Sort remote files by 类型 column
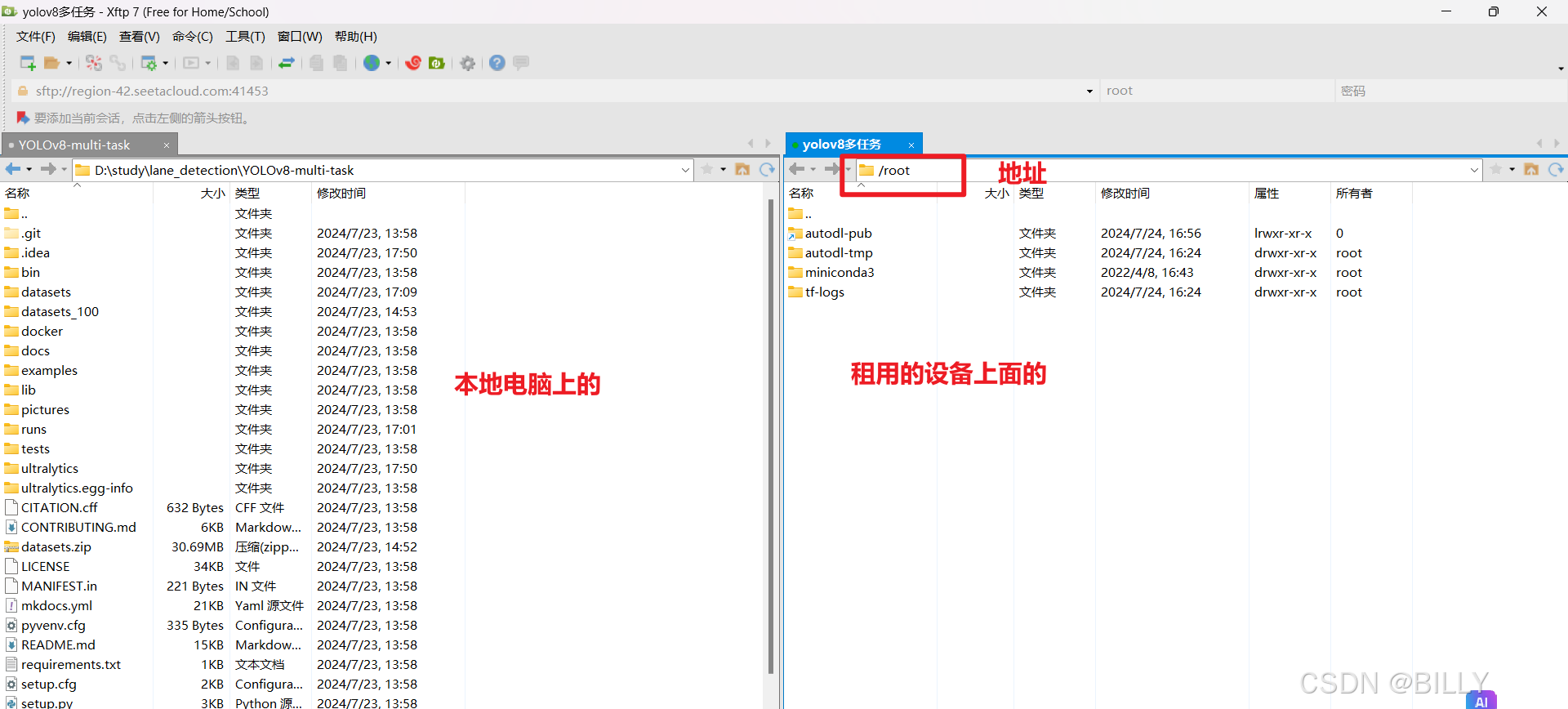 [1054, 193]
